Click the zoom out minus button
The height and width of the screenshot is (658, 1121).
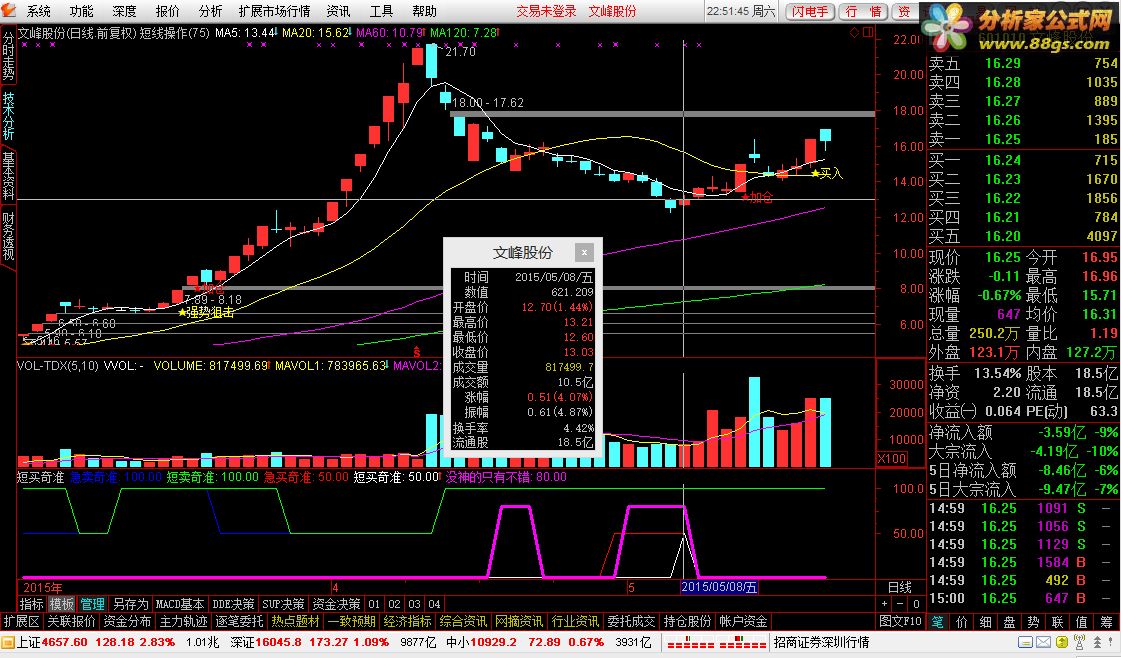tap(900, 604)
